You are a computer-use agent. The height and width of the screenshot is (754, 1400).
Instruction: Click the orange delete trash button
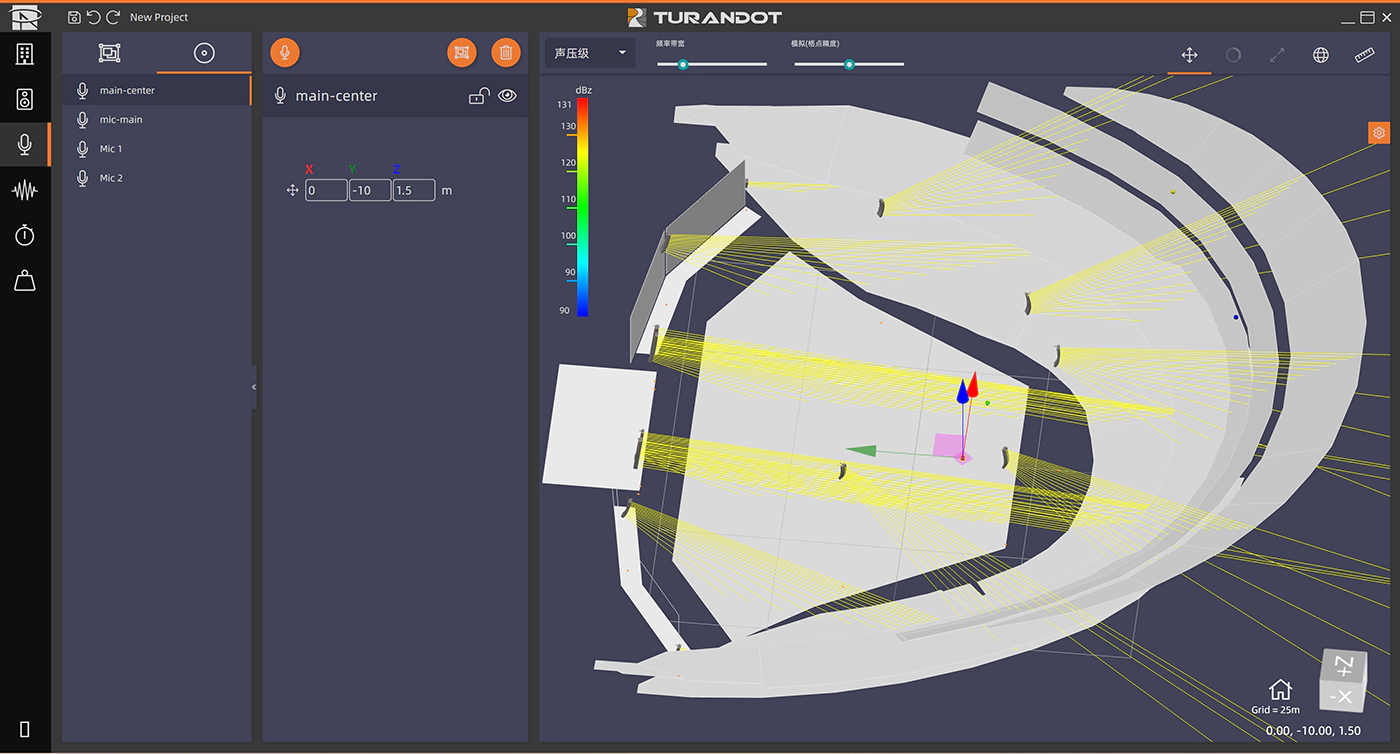tap(506, 53)
